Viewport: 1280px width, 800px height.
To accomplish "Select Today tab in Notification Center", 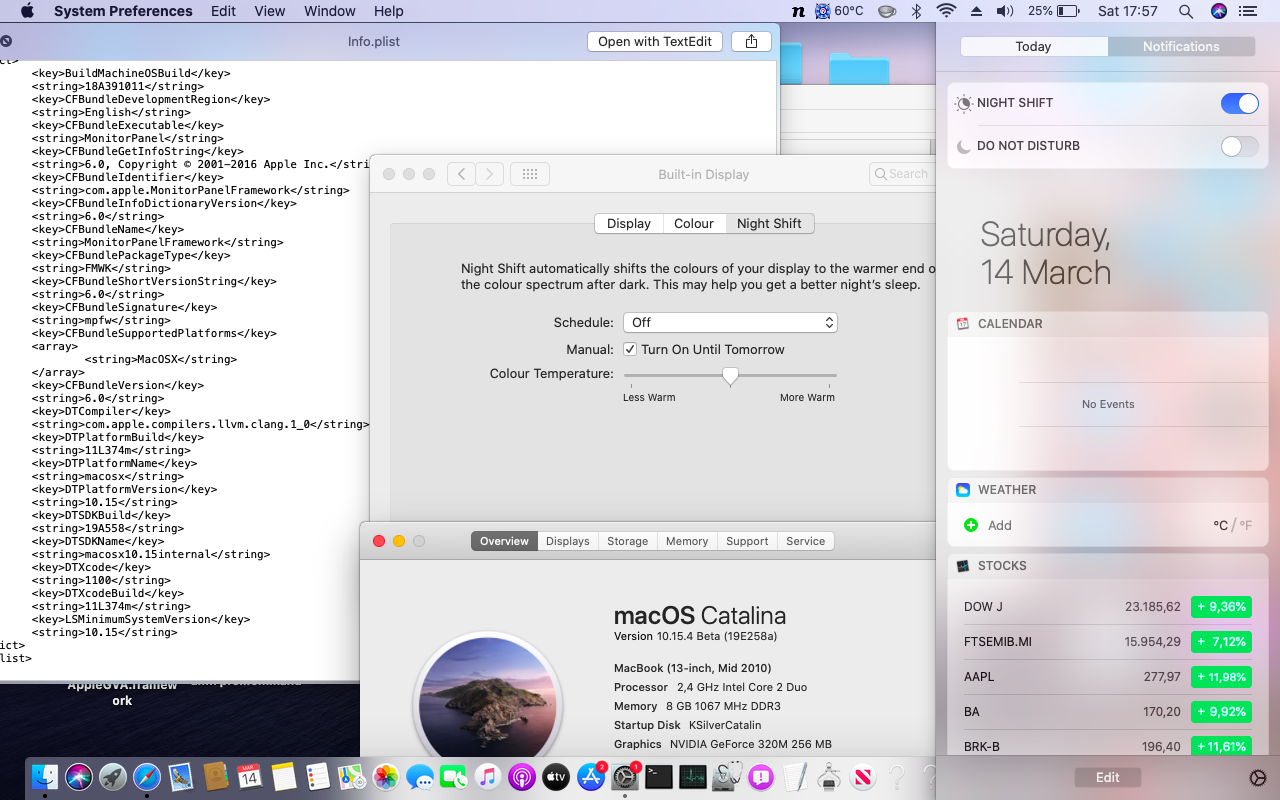I will [1033, 46].
